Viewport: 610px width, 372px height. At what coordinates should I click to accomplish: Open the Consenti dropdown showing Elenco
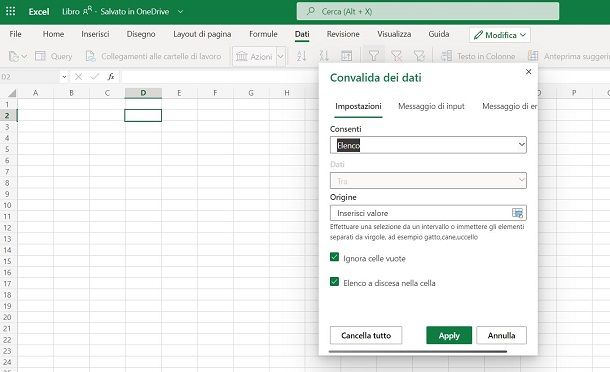coord(428,145)
